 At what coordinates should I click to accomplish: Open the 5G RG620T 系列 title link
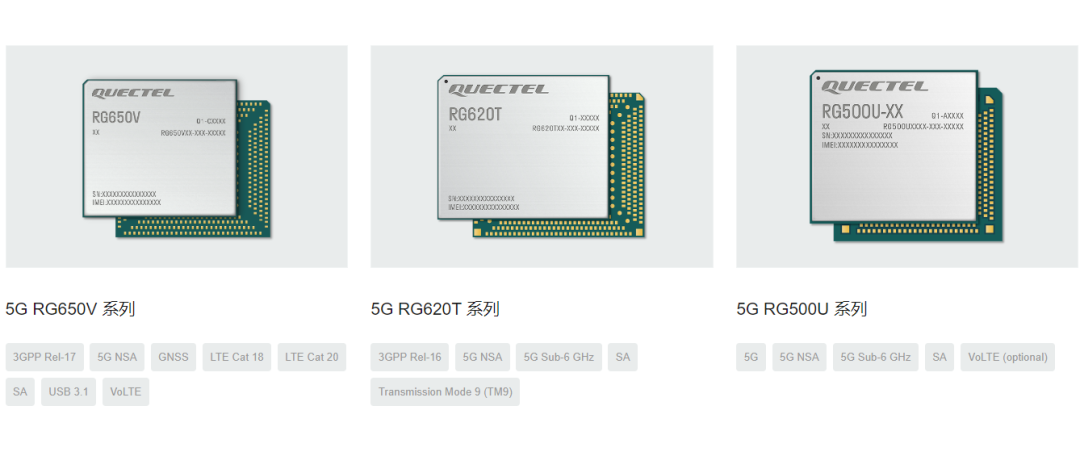click(435, 309)
